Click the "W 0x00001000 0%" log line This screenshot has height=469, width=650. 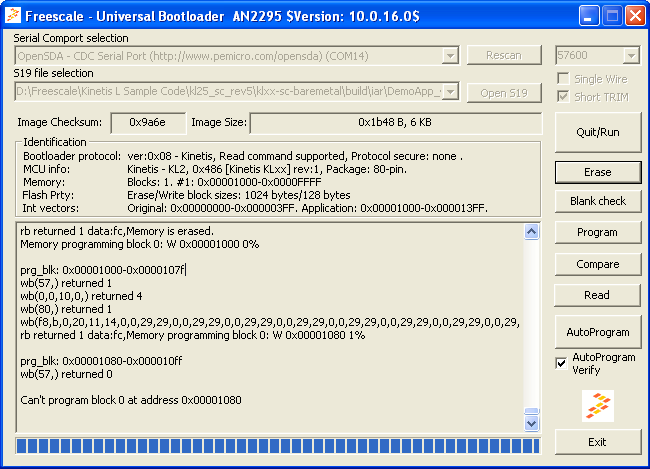pos(140,244)
